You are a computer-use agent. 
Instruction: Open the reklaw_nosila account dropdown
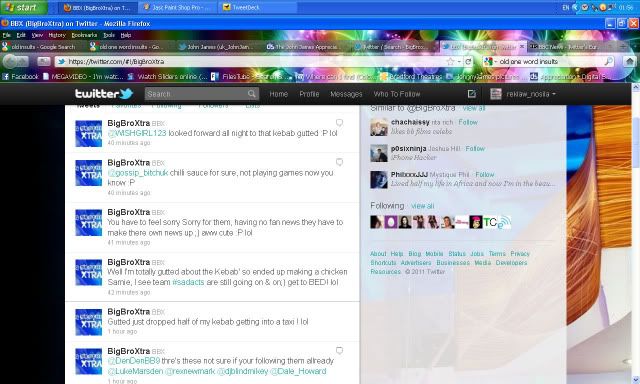coord(531,94)
